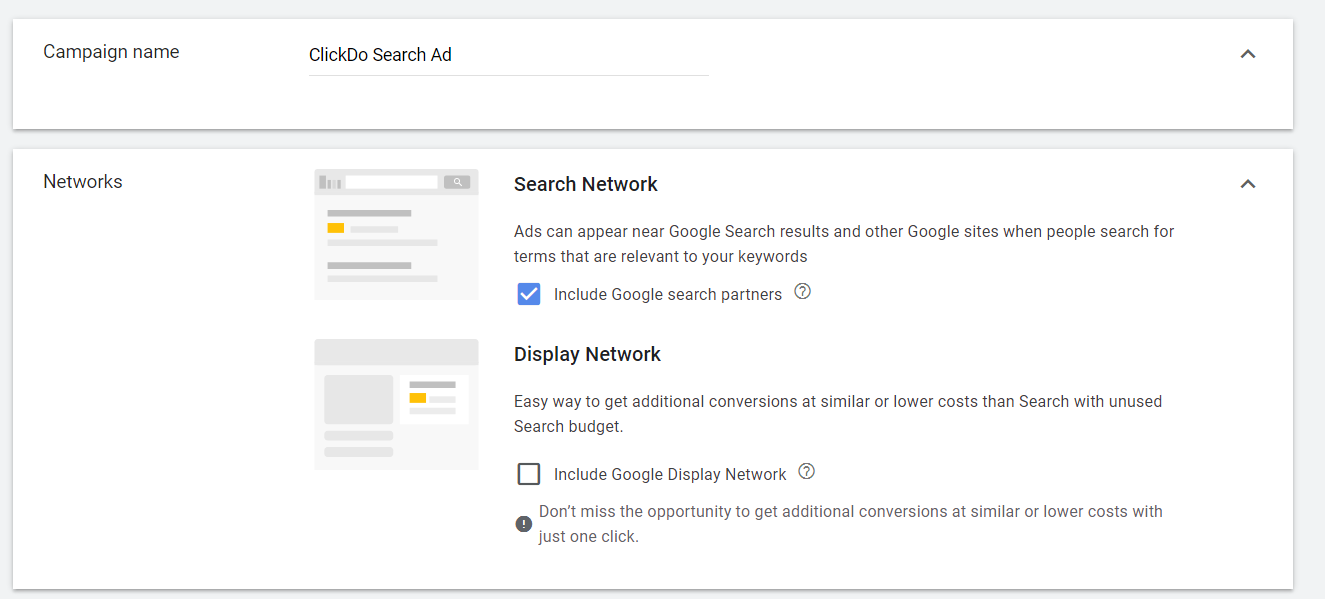Screen dimensions: 1325x599
Task: Click the Campaign name section label
Action: point(111,52)
